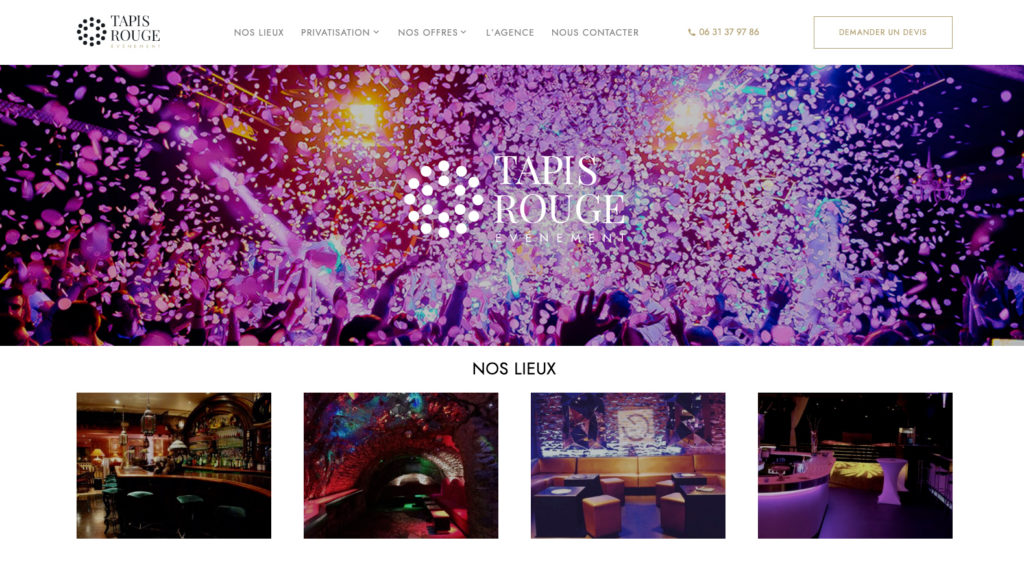This screenshot has width=1024, height=562.
Task: Open the L'Agence menu item
Action: tap(510, 32)
